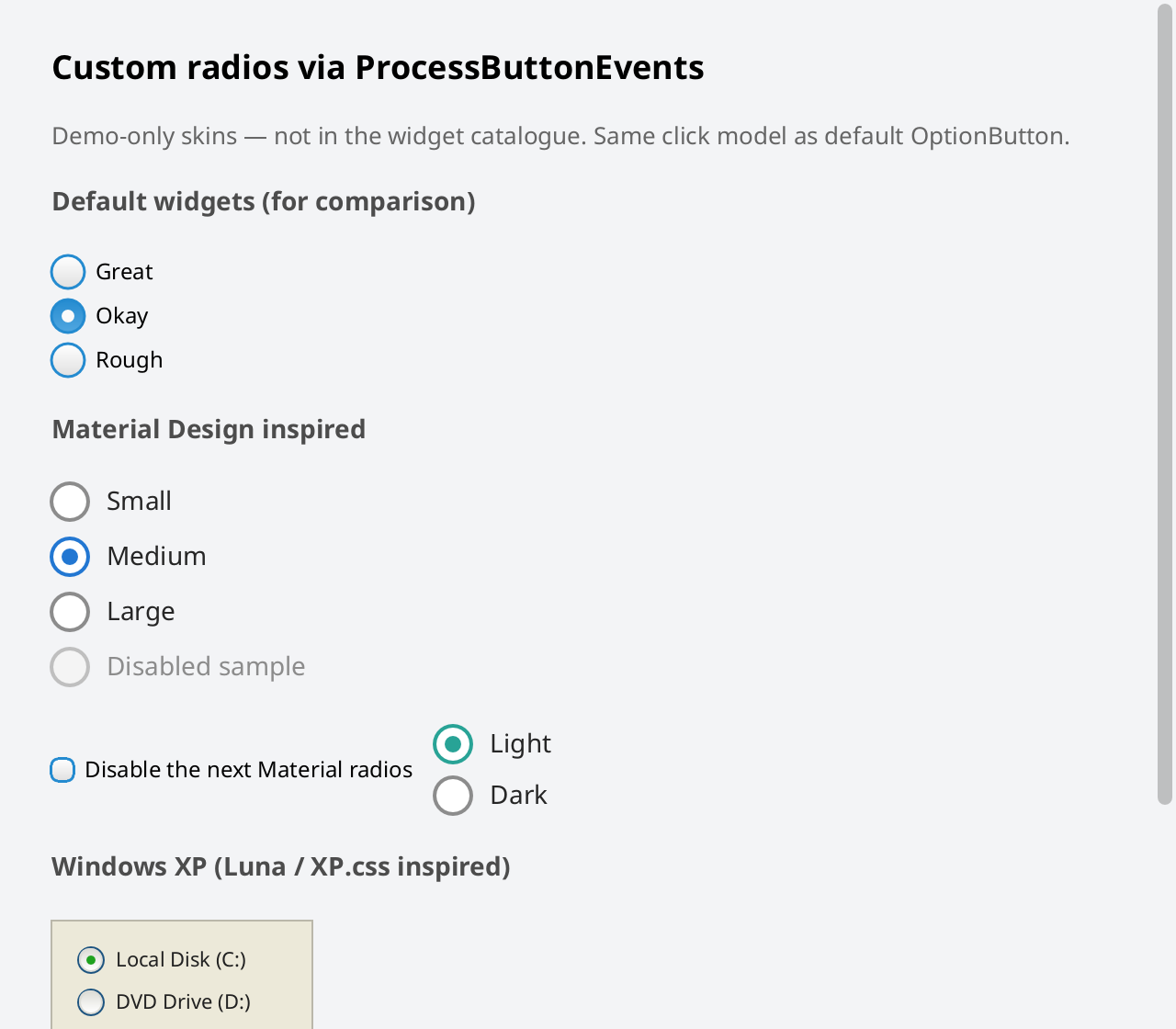Image resolution: width=1176 pixels, height=1029 pixels.
Task: Click the Material Design inspired heading
Action: click(x=209, y=430)
